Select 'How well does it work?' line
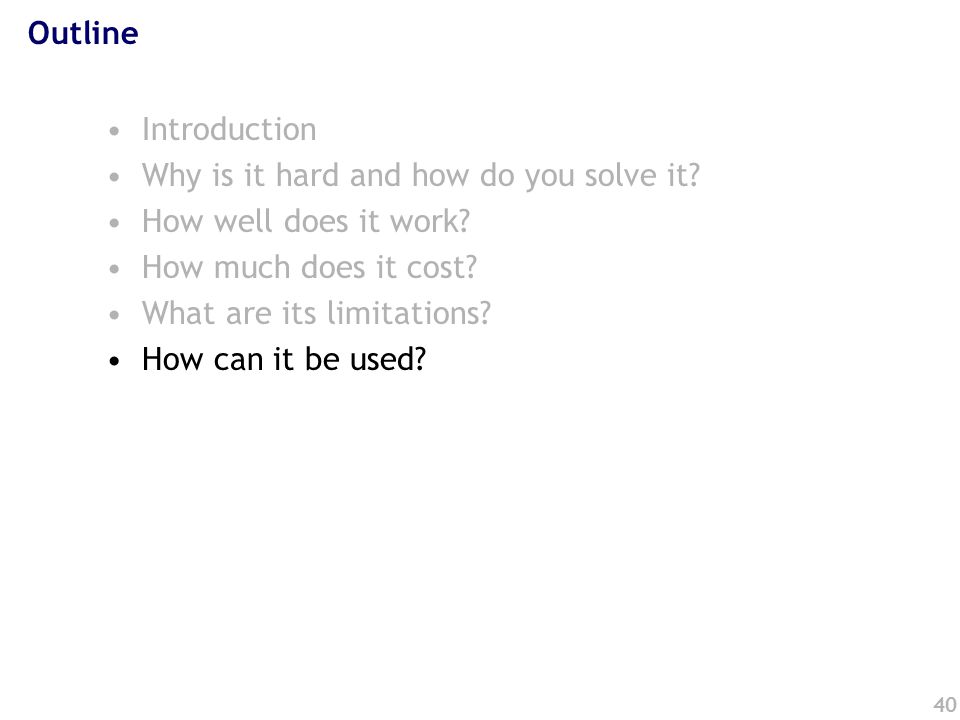This screenshot has width=960, height=720. (306, 221)
